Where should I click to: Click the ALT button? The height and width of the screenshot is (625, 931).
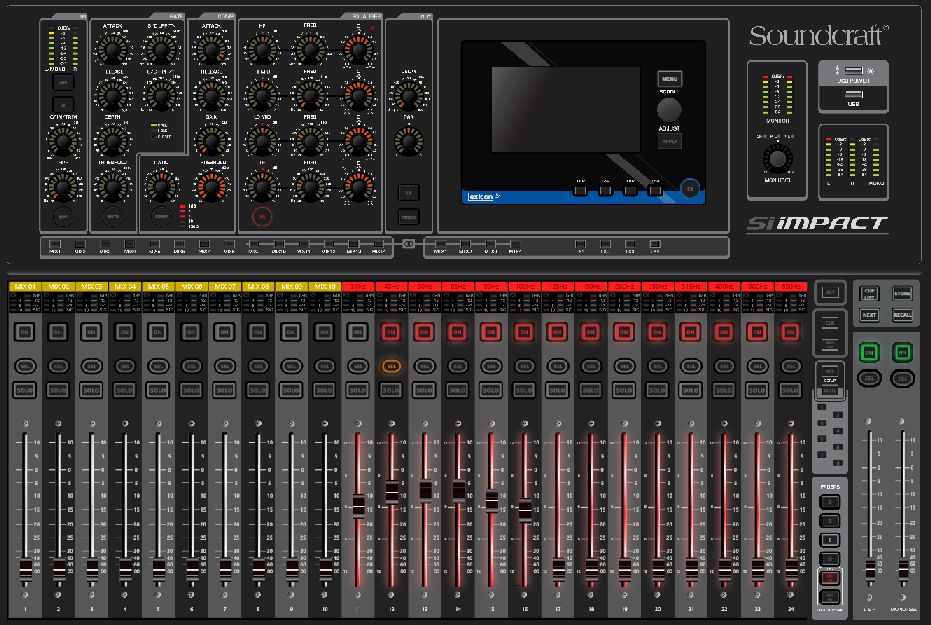829,292
